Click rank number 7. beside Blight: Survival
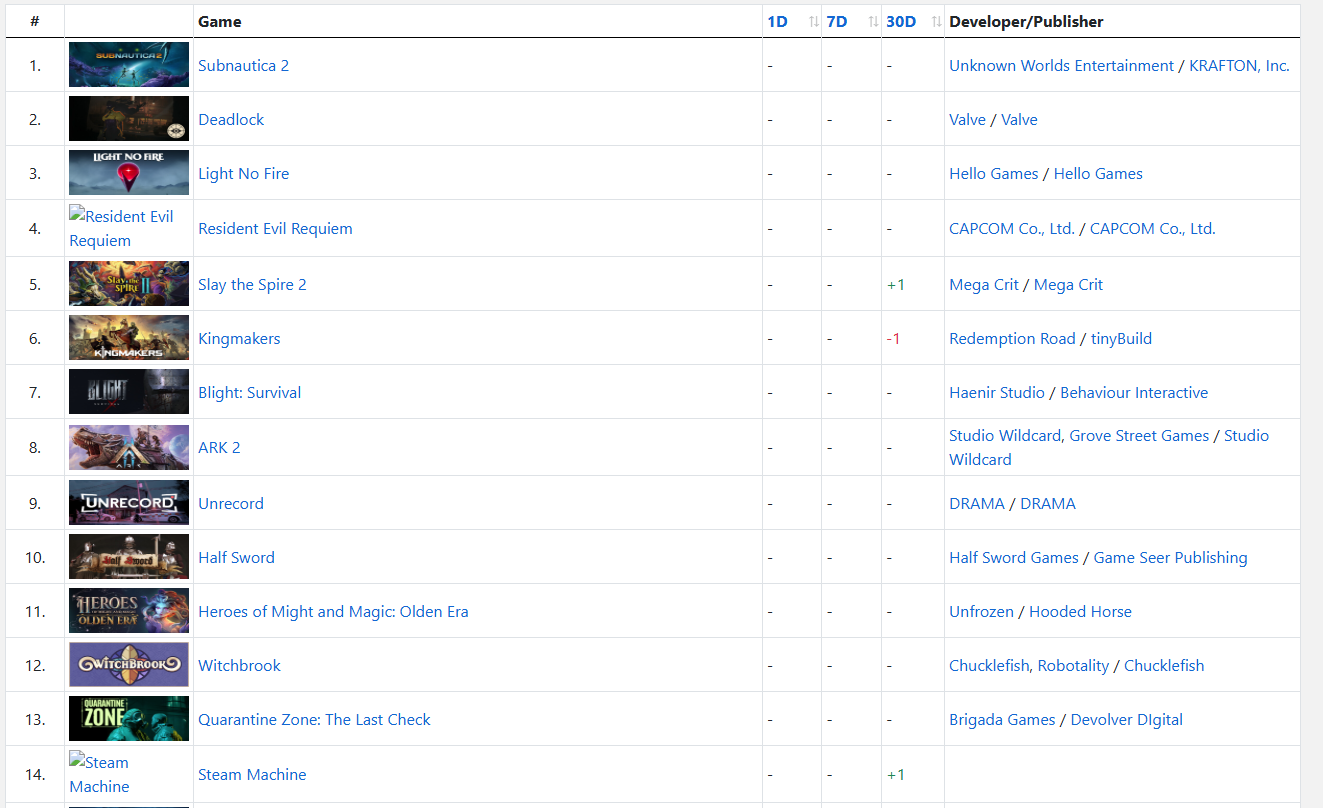Image resolution: width=1323 pixels, height=808 pixels. [35, 393]
